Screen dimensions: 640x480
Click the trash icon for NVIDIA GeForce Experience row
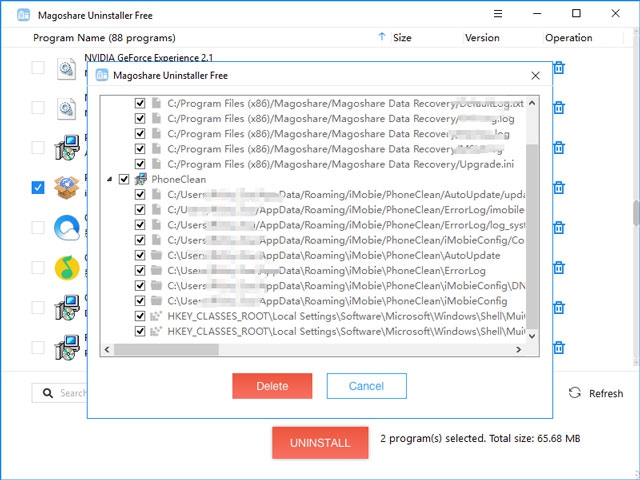559,68
